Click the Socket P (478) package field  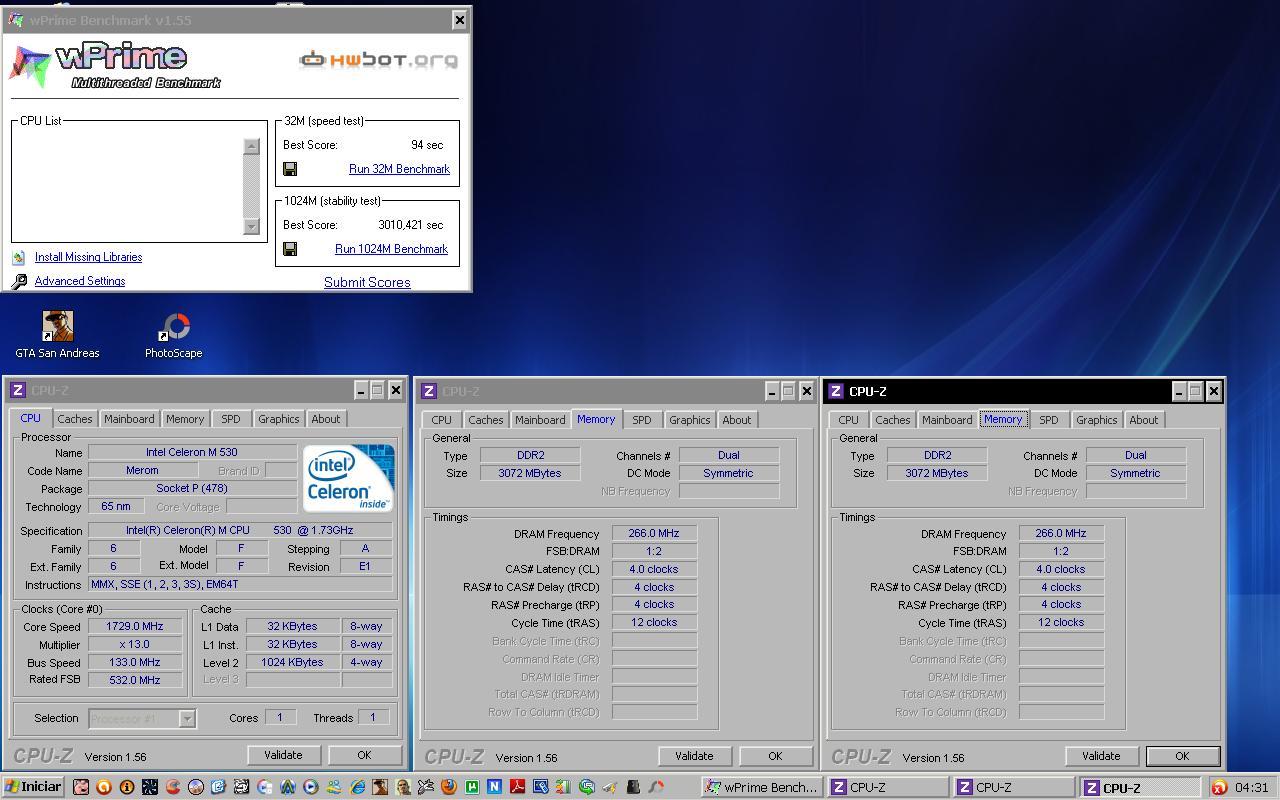[192, 488]
